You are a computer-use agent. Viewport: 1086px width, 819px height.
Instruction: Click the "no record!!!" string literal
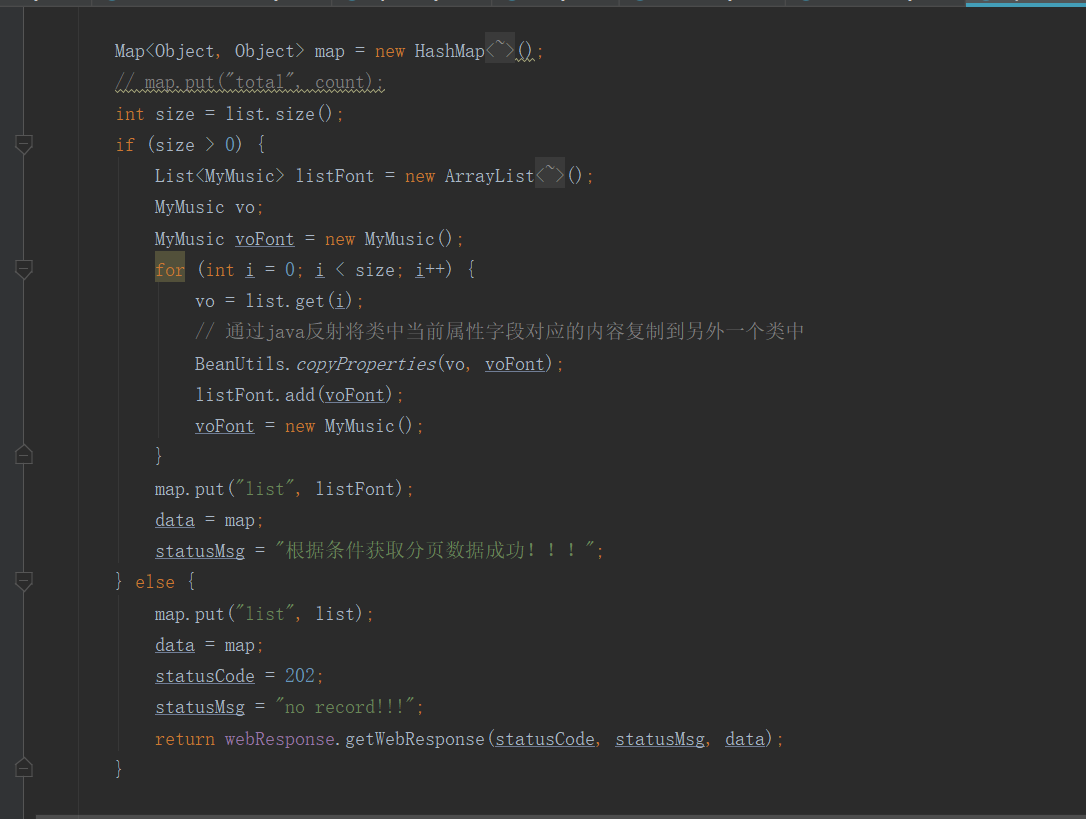(x=345, y=707)
